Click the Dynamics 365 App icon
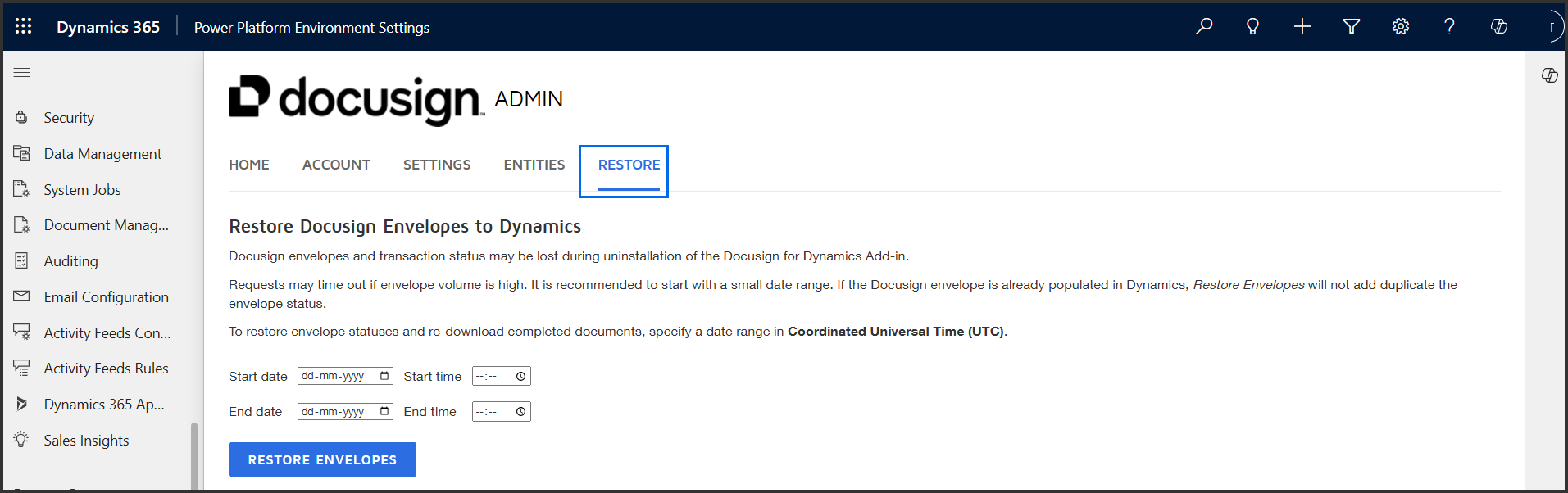This screenshot has height=493, width=1568. point(22,404)
